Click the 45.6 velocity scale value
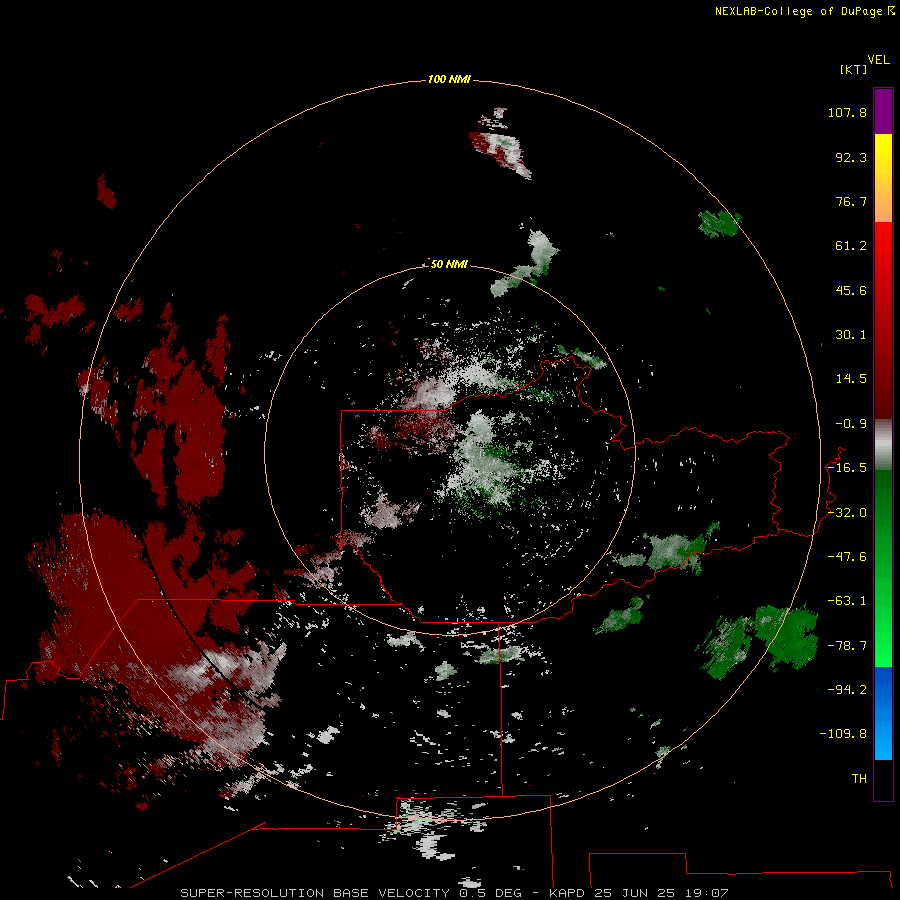900x900 pixels. [851, 290]
